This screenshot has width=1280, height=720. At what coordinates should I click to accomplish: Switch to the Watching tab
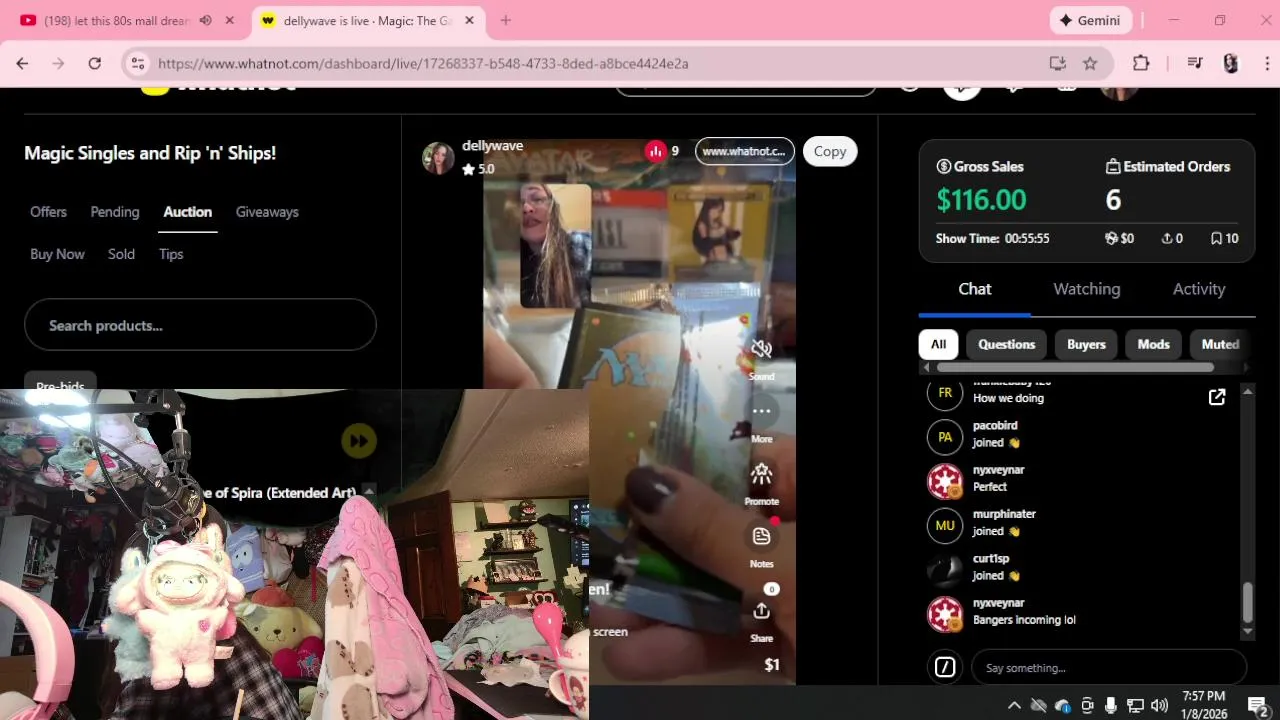tap(1086, 289)
